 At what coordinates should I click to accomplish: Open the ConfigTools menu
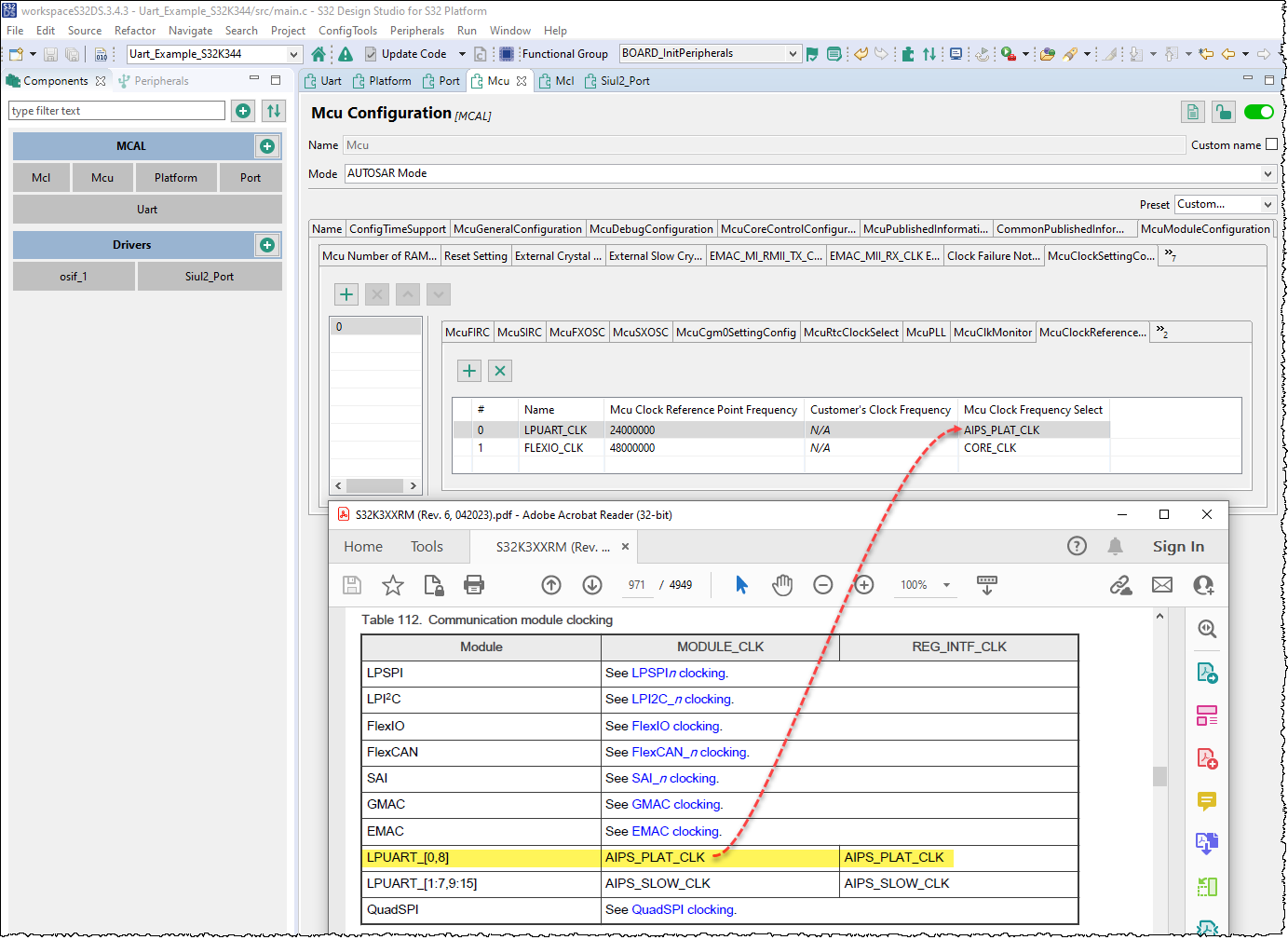[x=347, y=31]
